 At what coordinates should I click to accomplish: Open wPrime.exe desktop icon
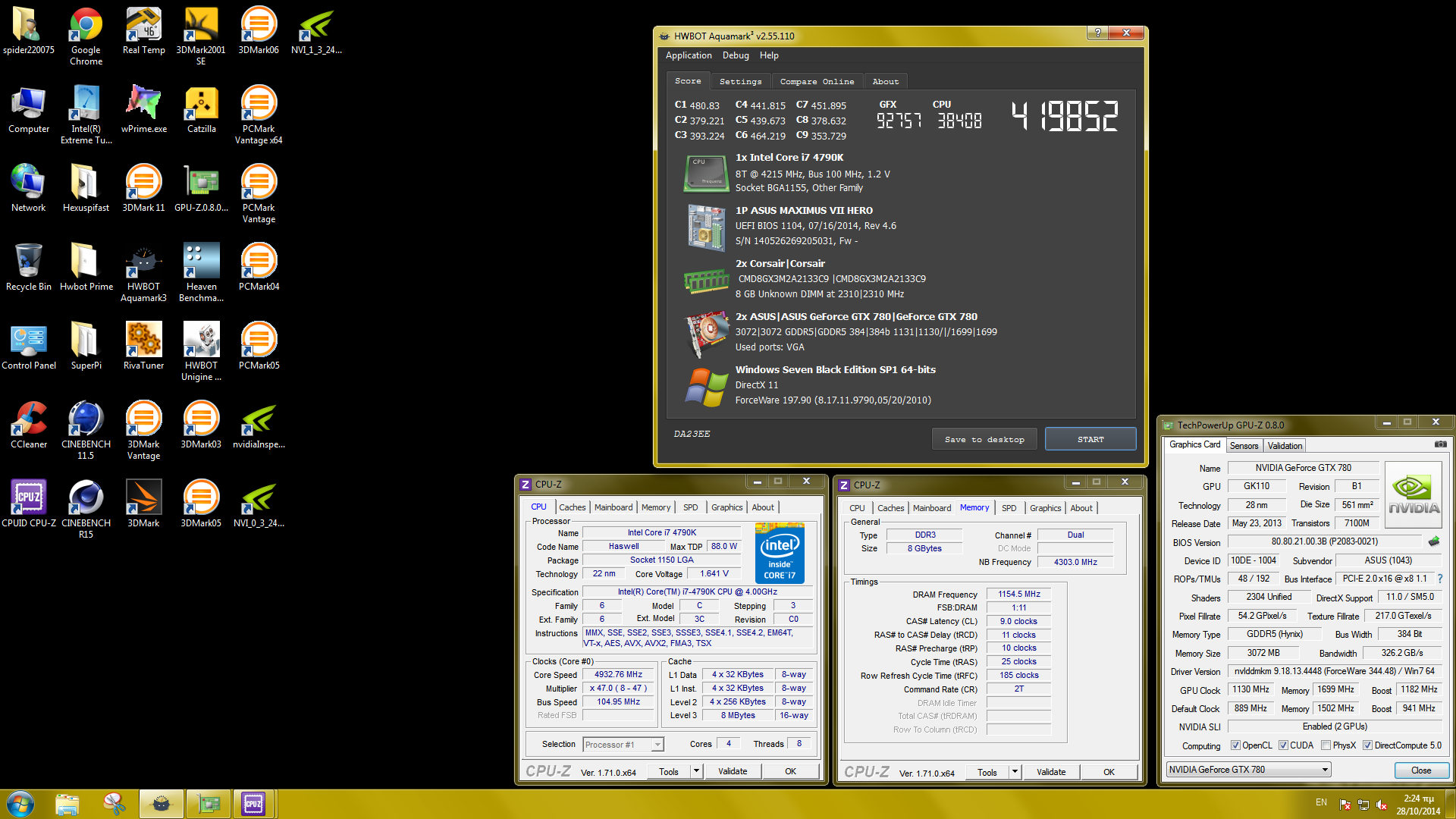[143, 109]
